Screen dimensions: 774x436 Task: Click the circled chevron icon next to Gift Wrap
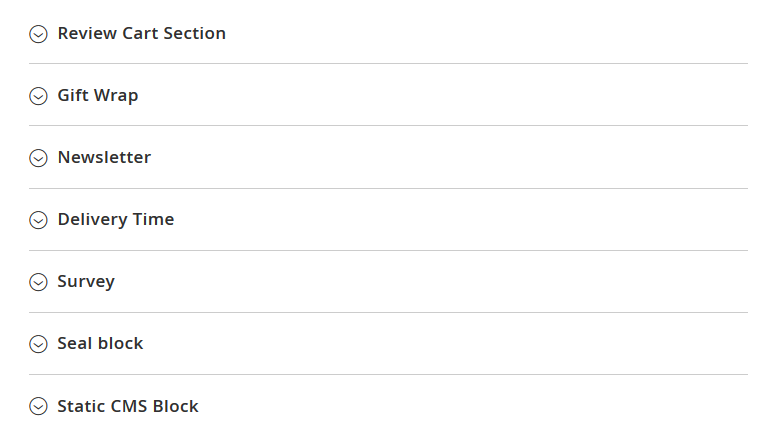coord(38,96)
